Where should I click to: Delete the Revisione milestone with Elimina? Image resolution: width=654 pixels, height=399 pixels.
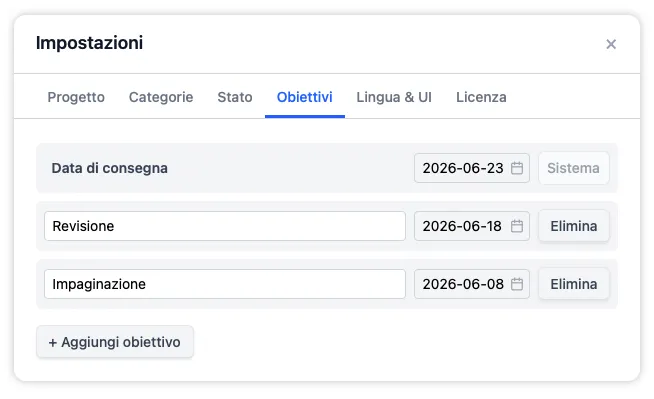coord(574,226)
